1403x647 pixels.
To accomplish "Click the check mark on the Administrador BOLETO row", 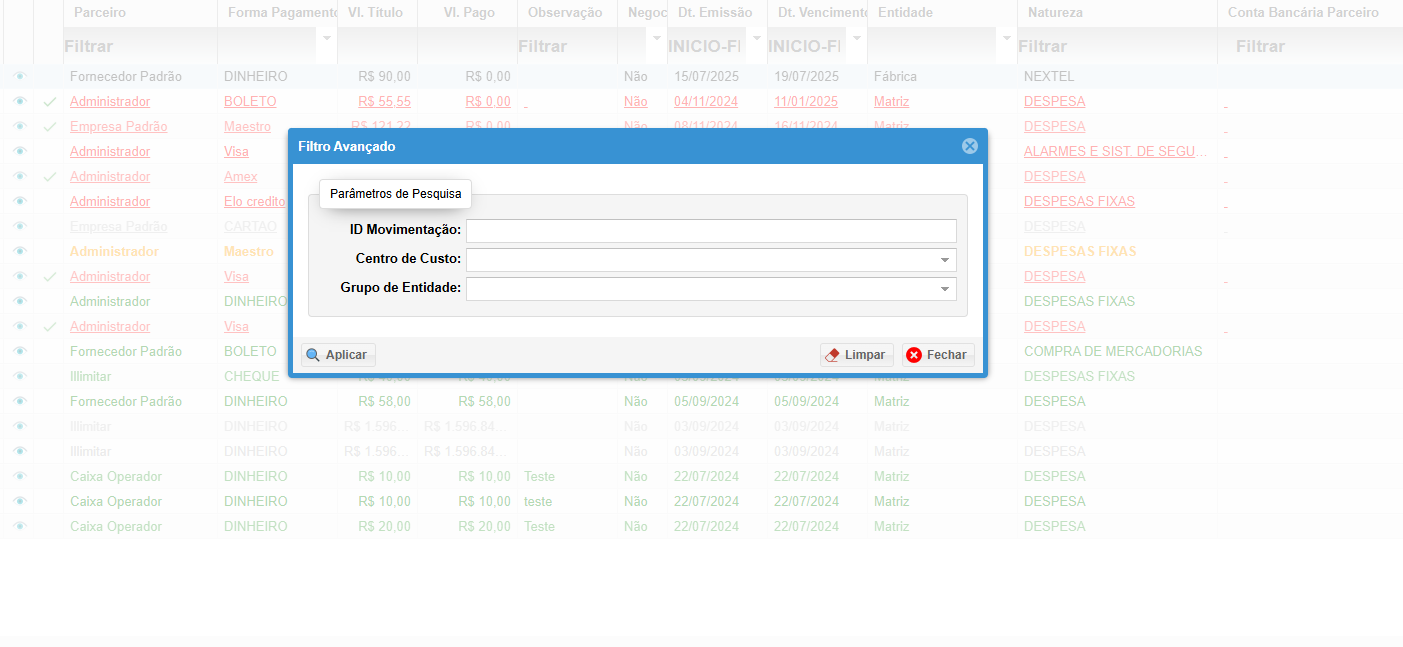I will (x=49, y=101).
